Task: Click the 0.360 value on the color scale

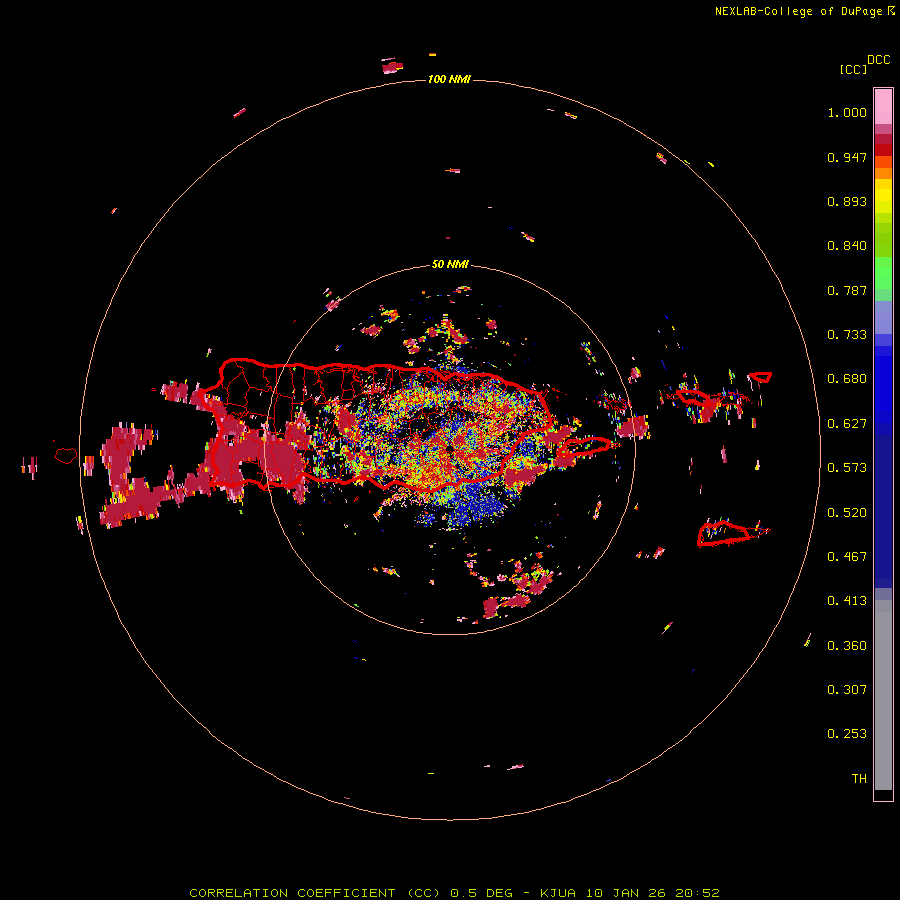Action: (847, 646)
